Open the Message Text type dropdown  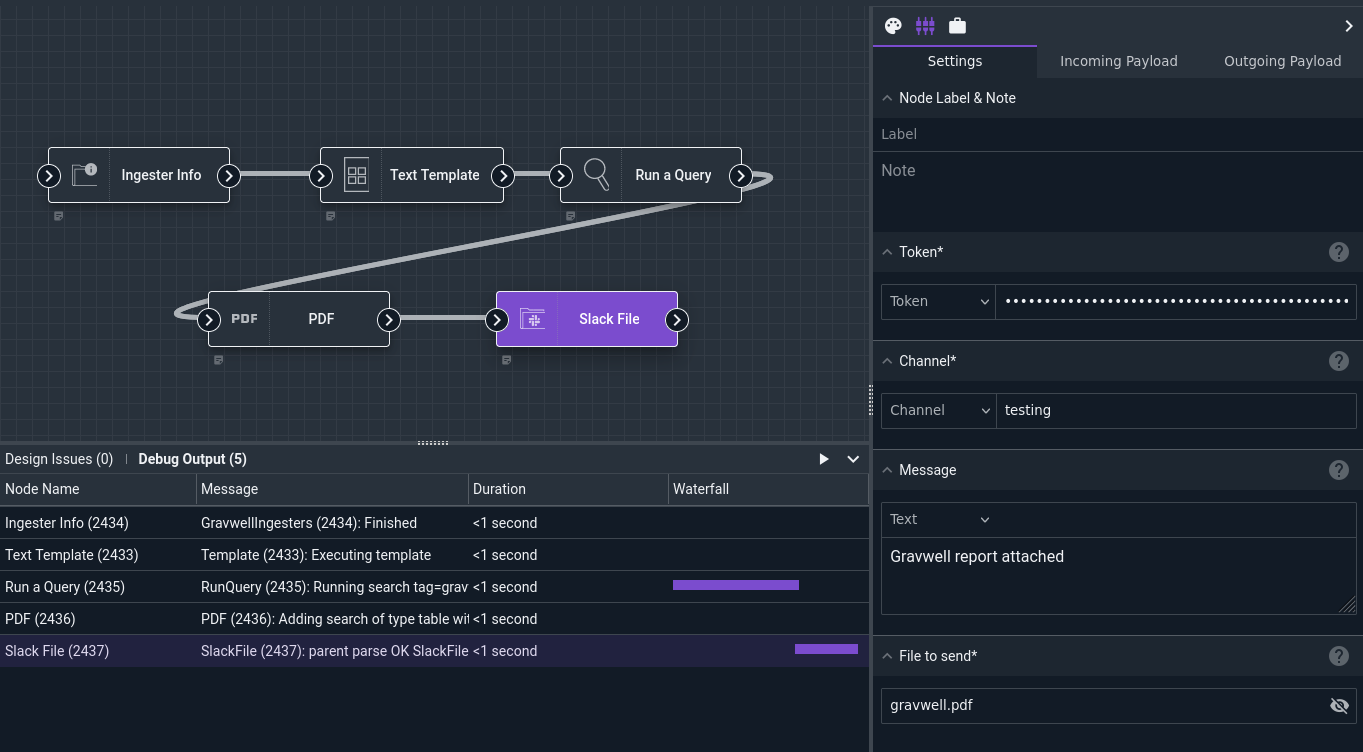pyautogui.click(x=938, y=519)
